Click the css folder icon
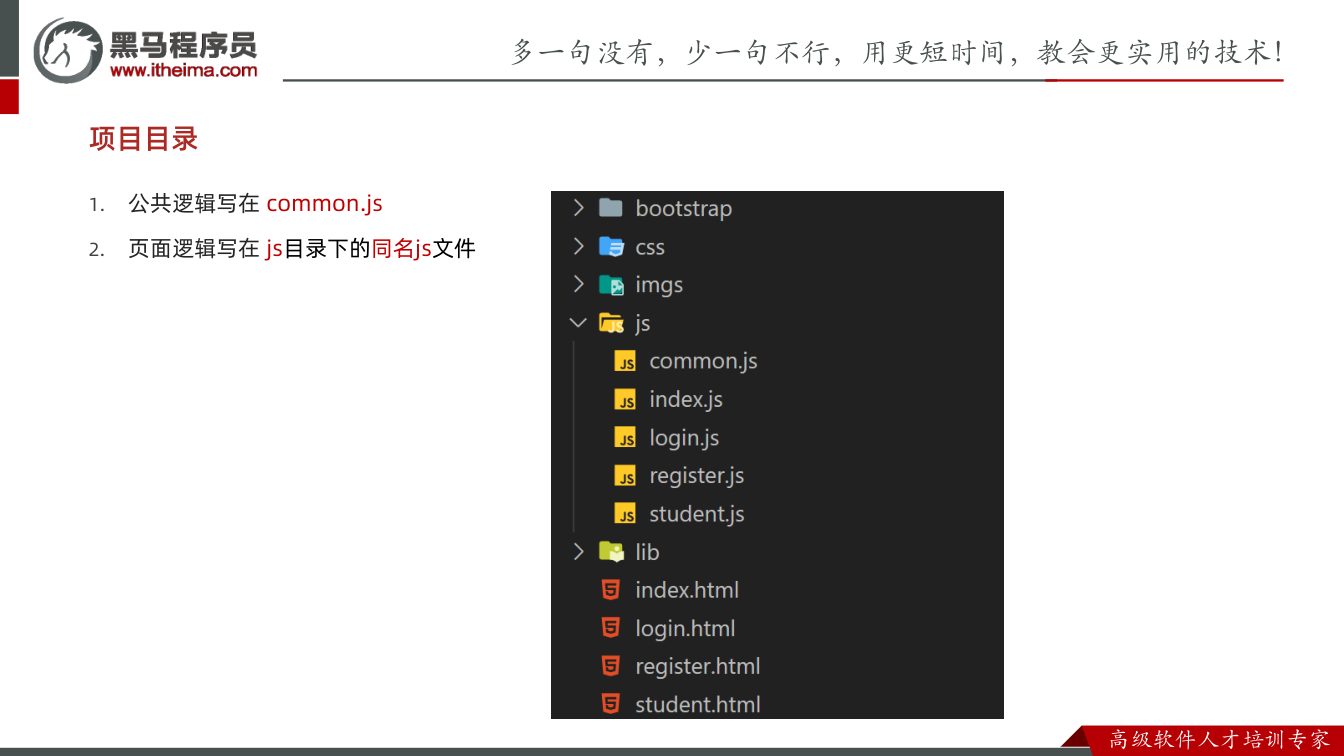Screen dimensions: 1344x756 [611, 246]
